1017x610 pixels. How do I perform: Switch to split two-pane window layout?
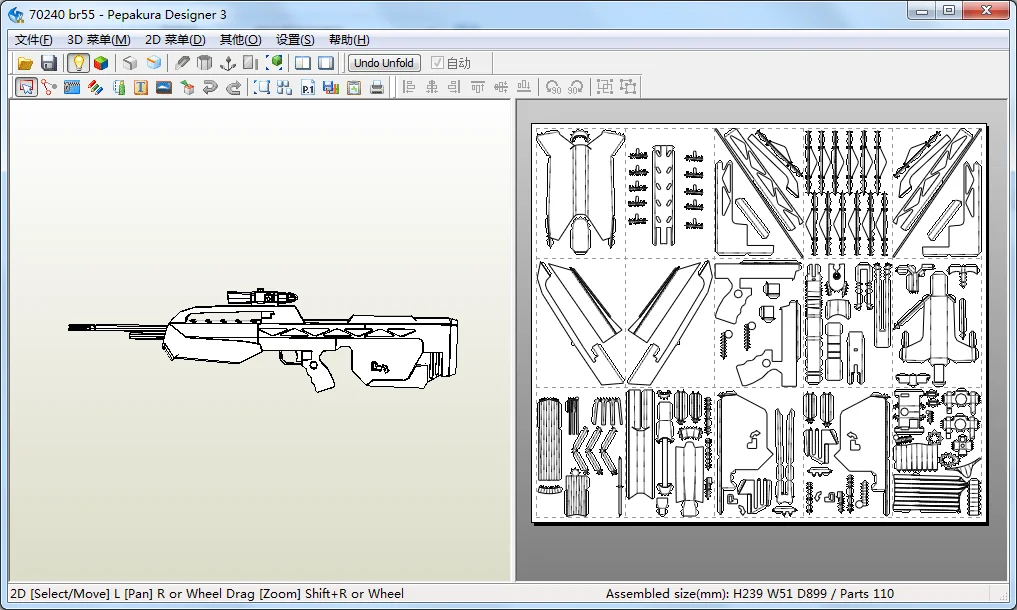click(303, 63)
